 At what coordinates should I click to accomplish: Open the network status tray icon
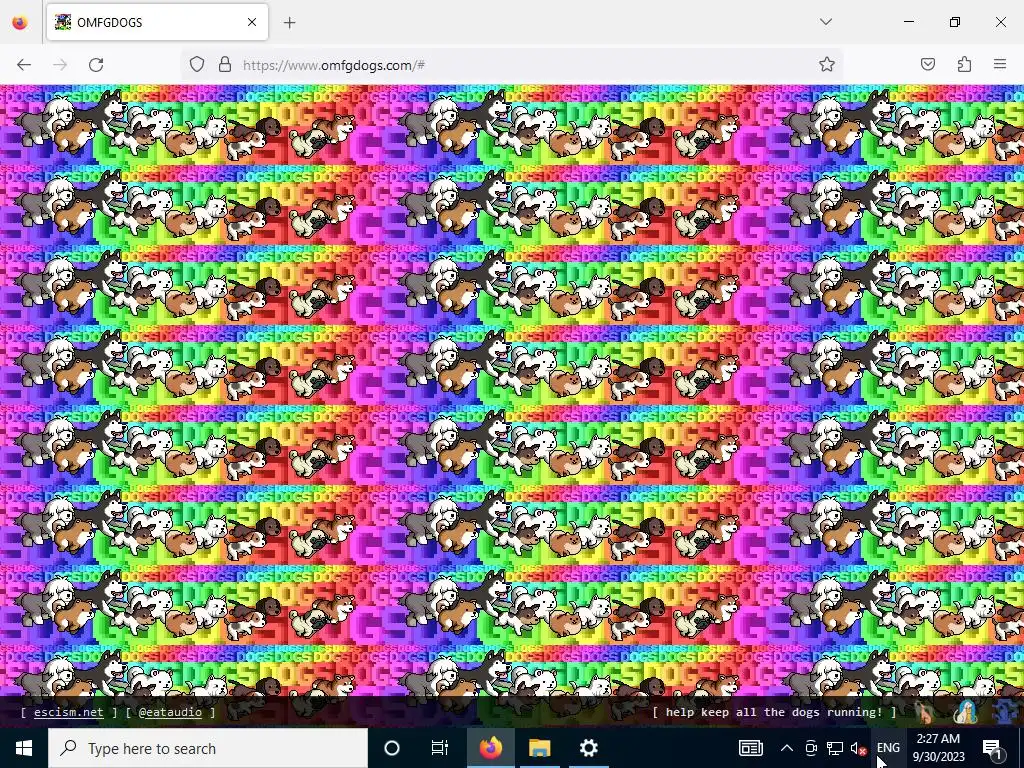(835, 748)
